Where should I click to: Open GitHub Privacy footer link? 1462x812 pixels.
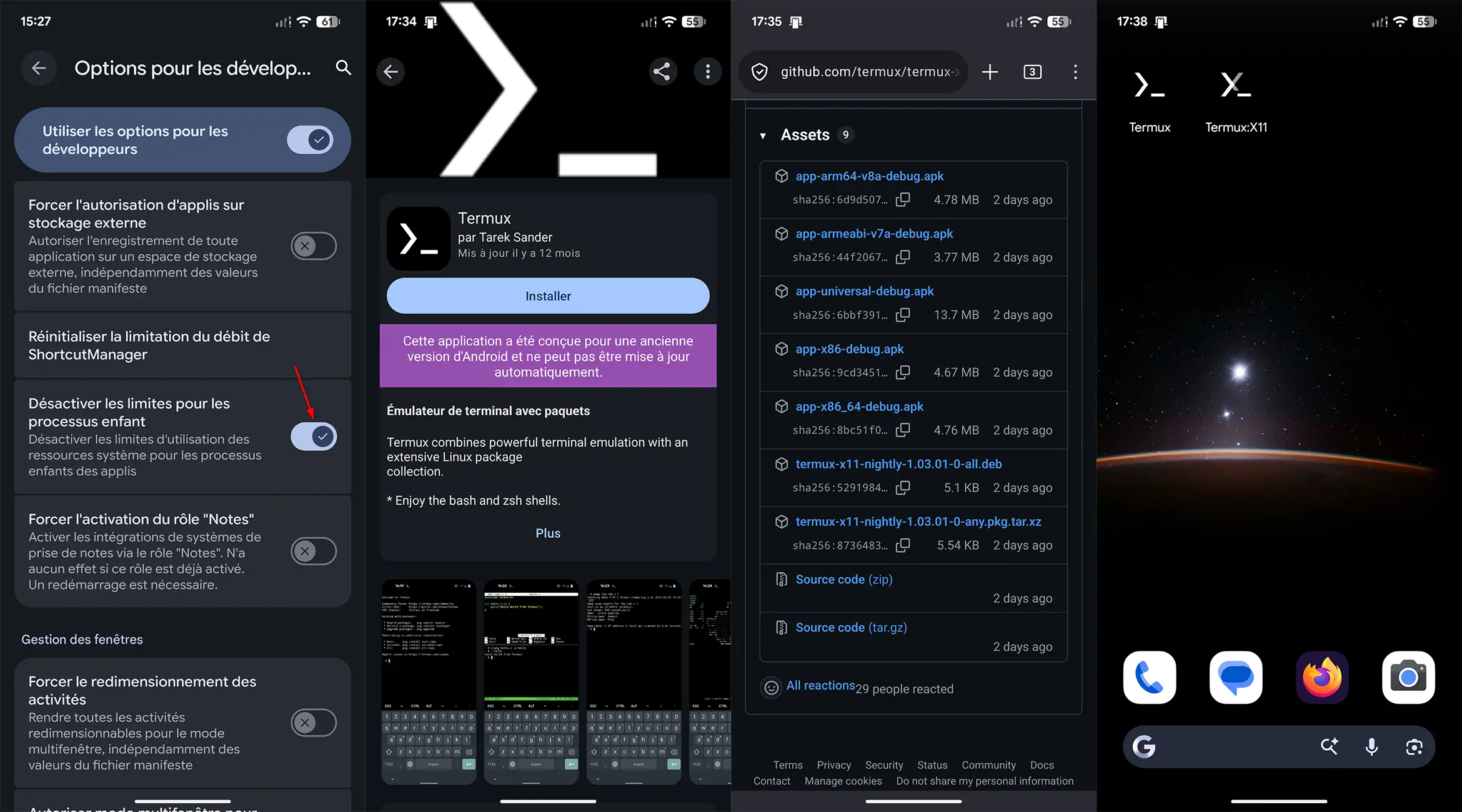tap(834, 765)
